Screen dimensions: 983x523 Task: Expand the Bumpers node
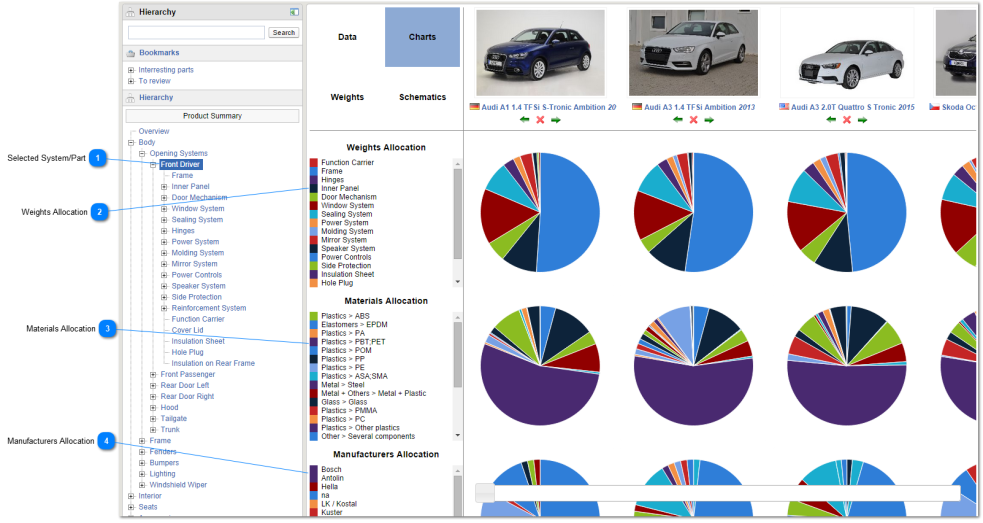coord(142,463)
